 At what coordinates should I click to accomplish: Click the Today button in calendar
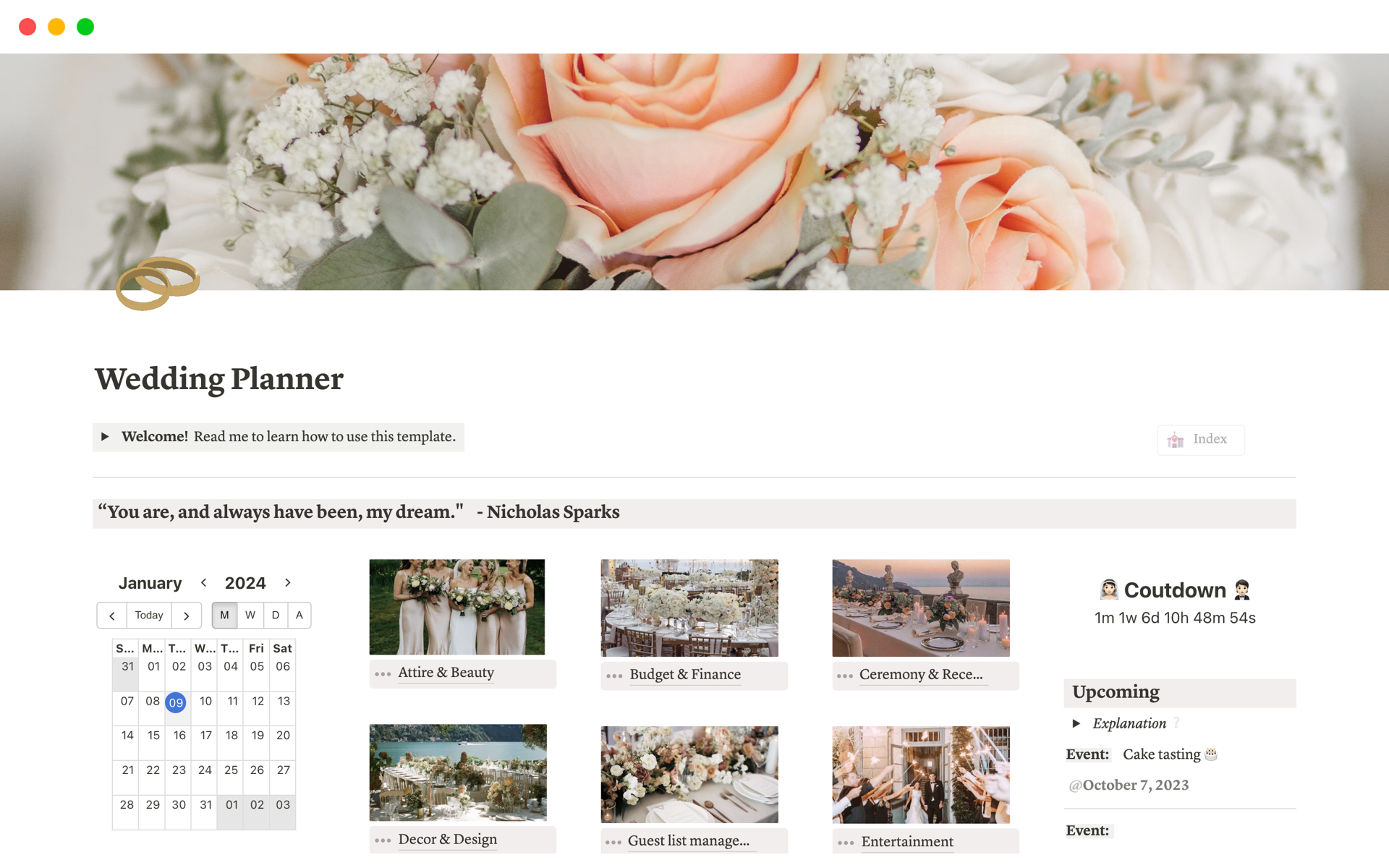[x=149, y=615]
